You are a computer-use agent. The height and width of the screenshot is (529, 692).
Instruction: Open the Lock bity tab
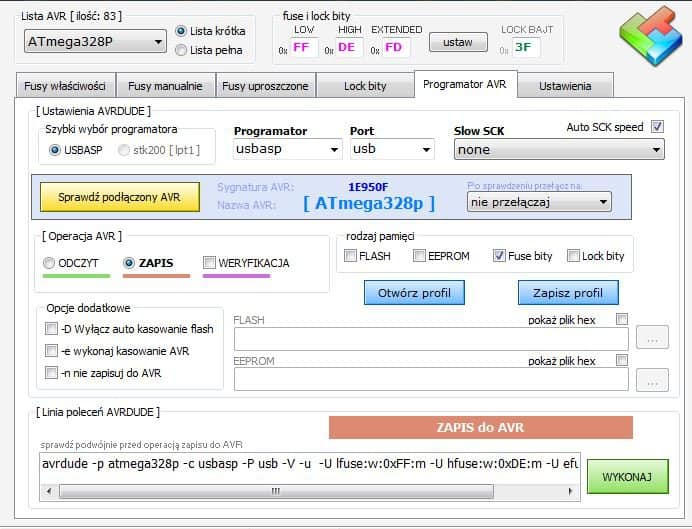[365, 86]
